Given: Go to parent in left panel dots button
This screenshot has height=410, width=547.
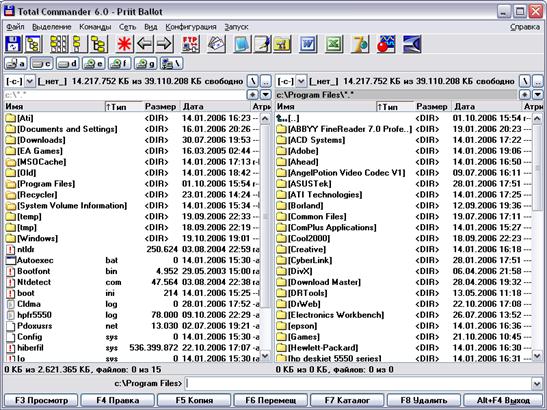Looking at the screenshot, I should tap(266, 82).
